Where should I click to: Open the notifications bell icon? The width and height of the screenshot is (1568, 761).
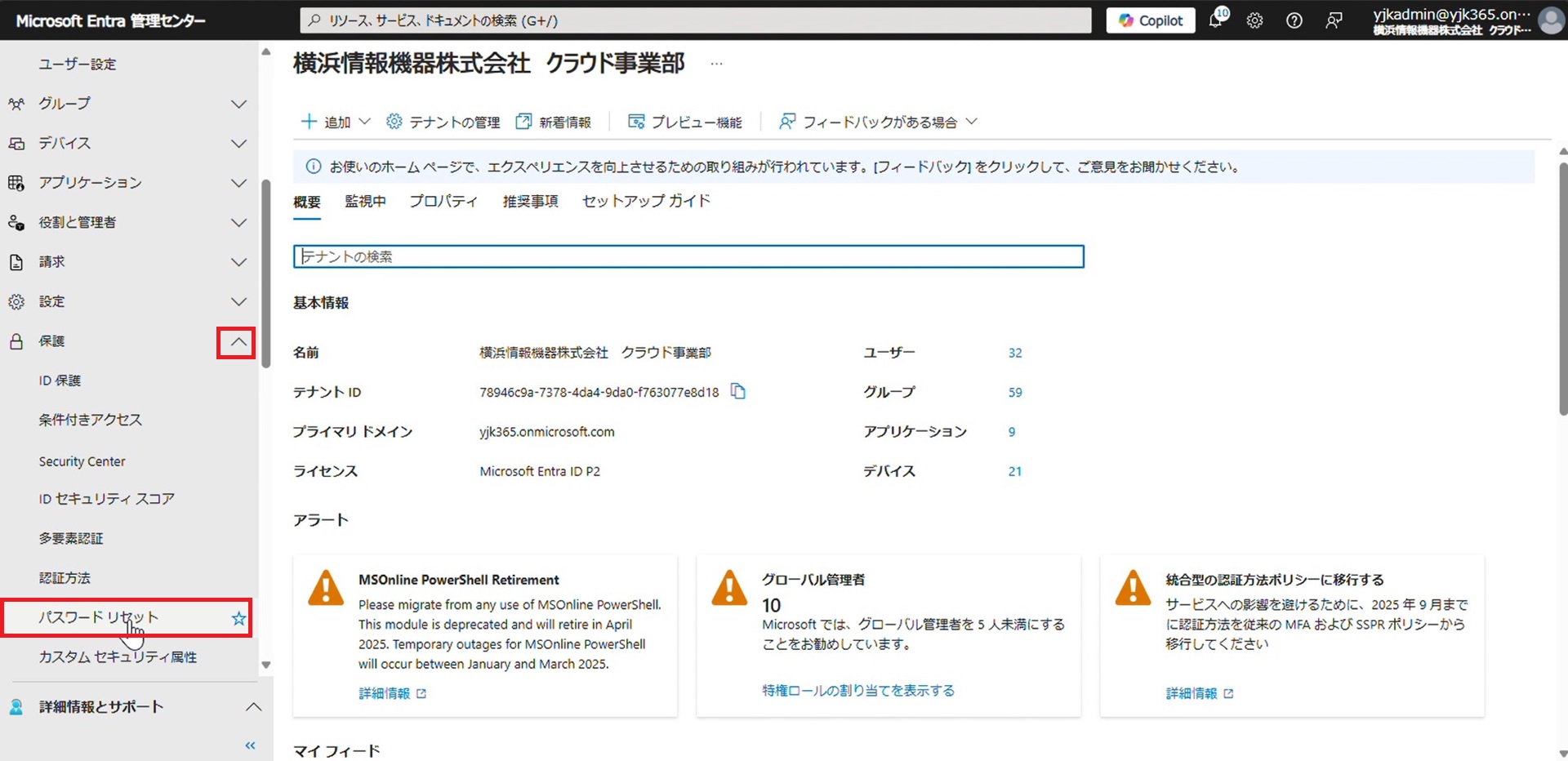tap(1216, 20)
